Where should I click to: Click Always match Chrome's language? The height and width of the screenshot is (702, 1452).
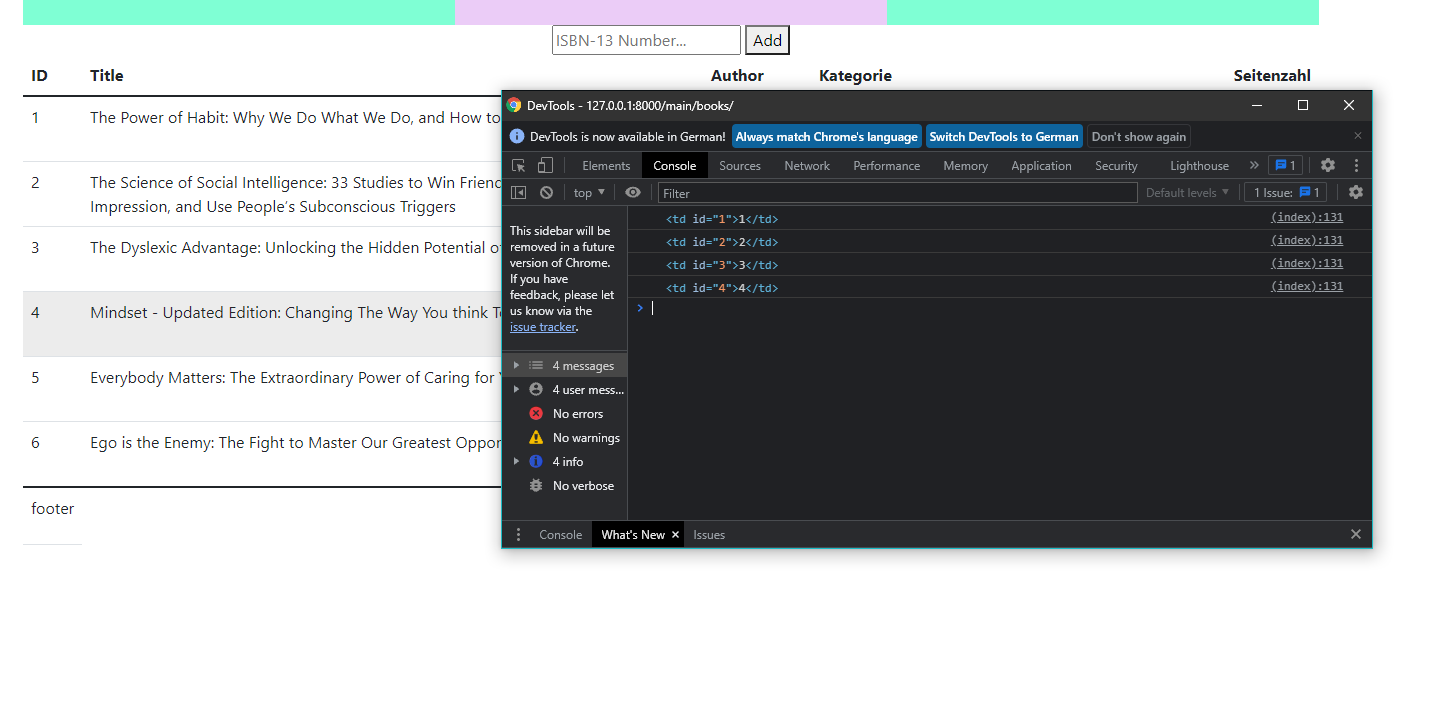[x=827, y=137]
